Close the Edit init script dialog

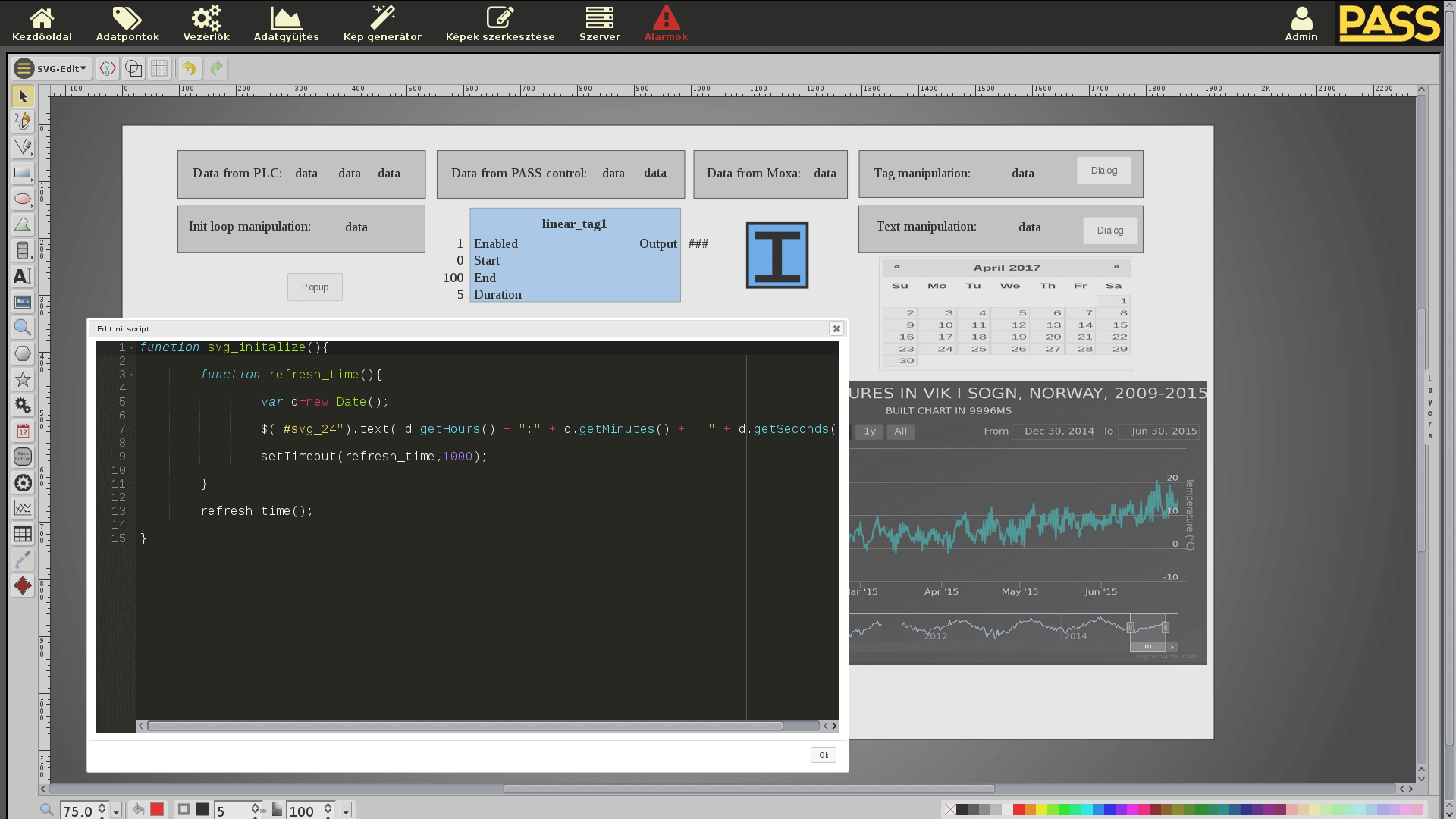click(836, 328)
